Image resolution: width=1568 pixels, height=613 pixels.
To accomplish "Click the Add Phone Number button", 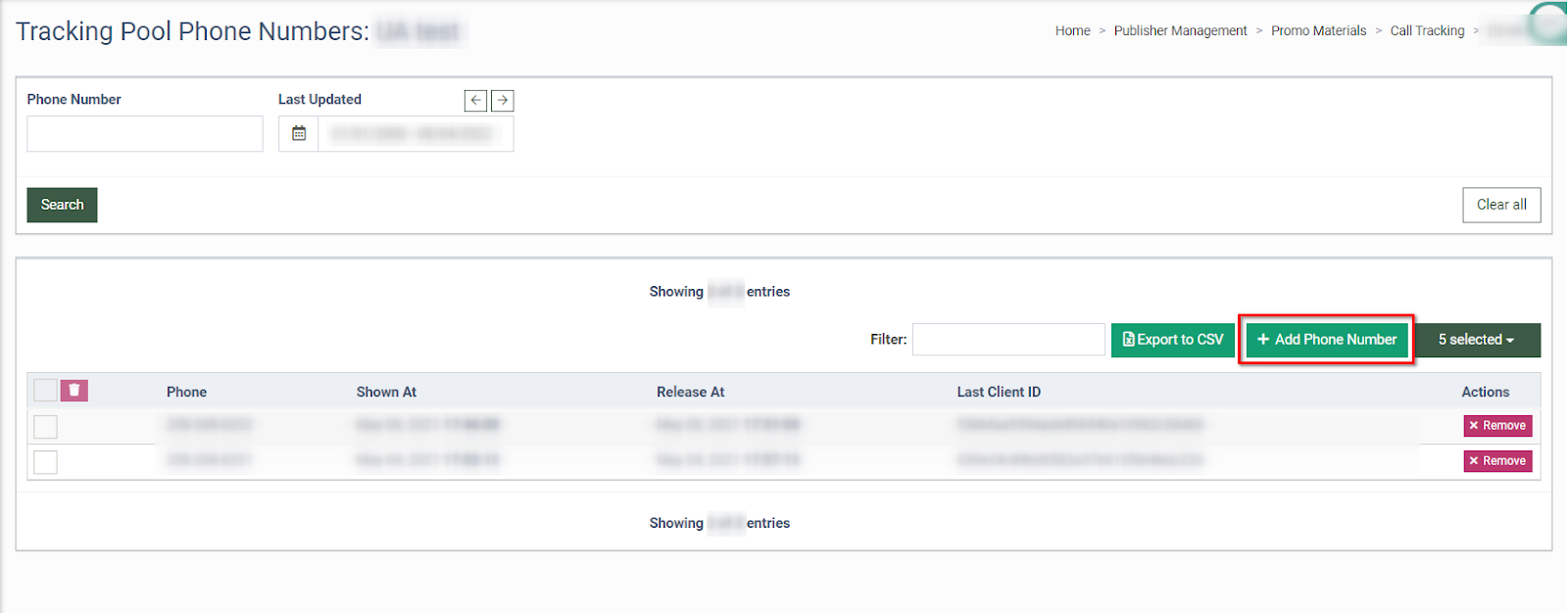I will coord(1327,340).
